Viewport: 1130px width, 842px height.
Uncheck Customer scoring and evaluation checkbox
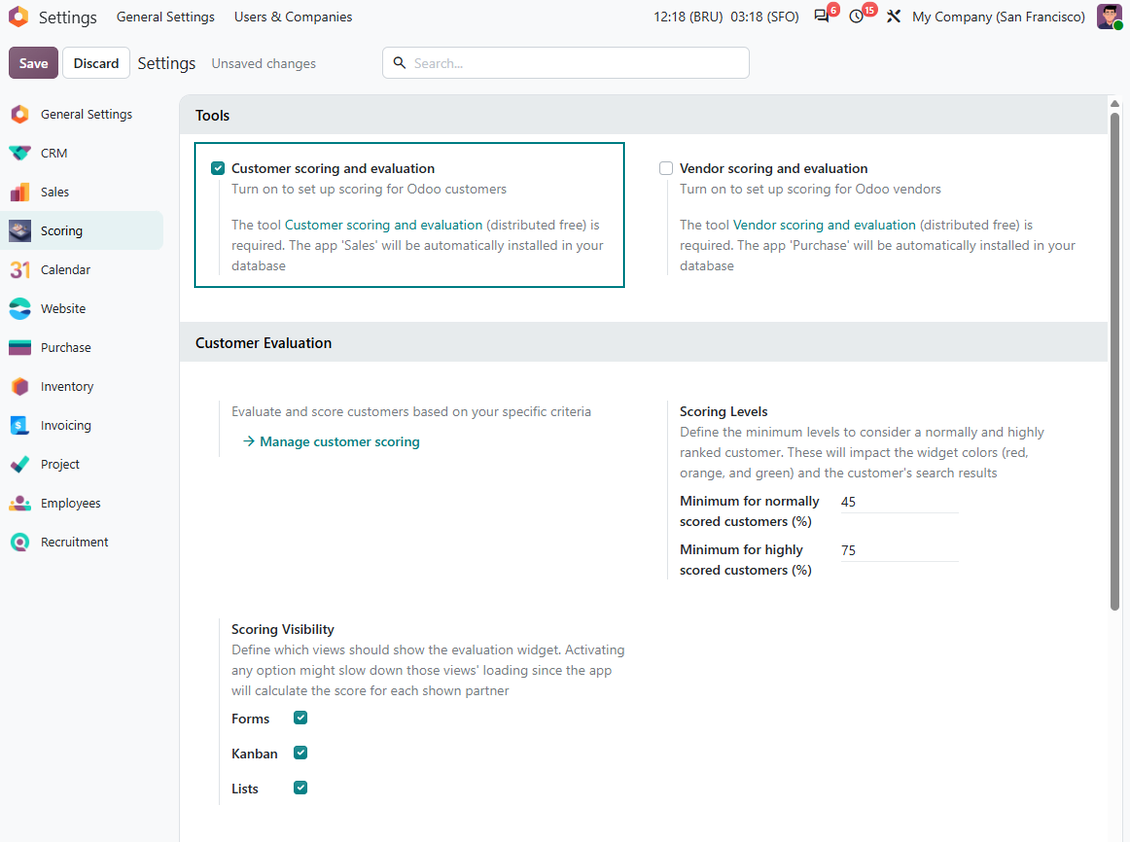(218, 168)
